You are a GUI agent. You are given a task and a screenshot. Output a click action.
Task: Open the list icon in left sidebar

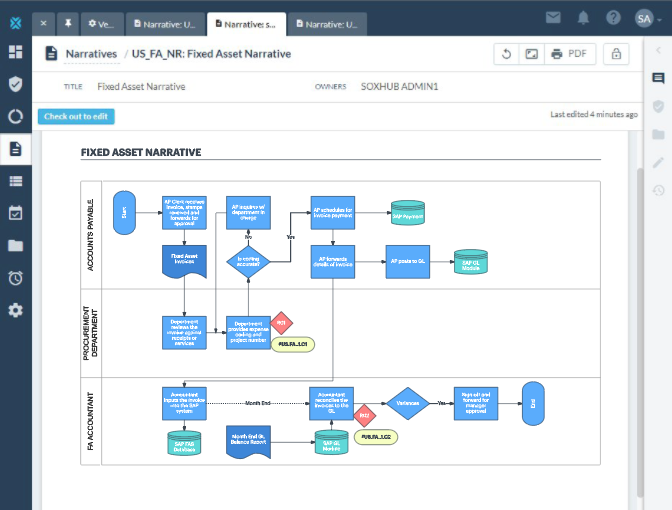click(x=16, y=181)
